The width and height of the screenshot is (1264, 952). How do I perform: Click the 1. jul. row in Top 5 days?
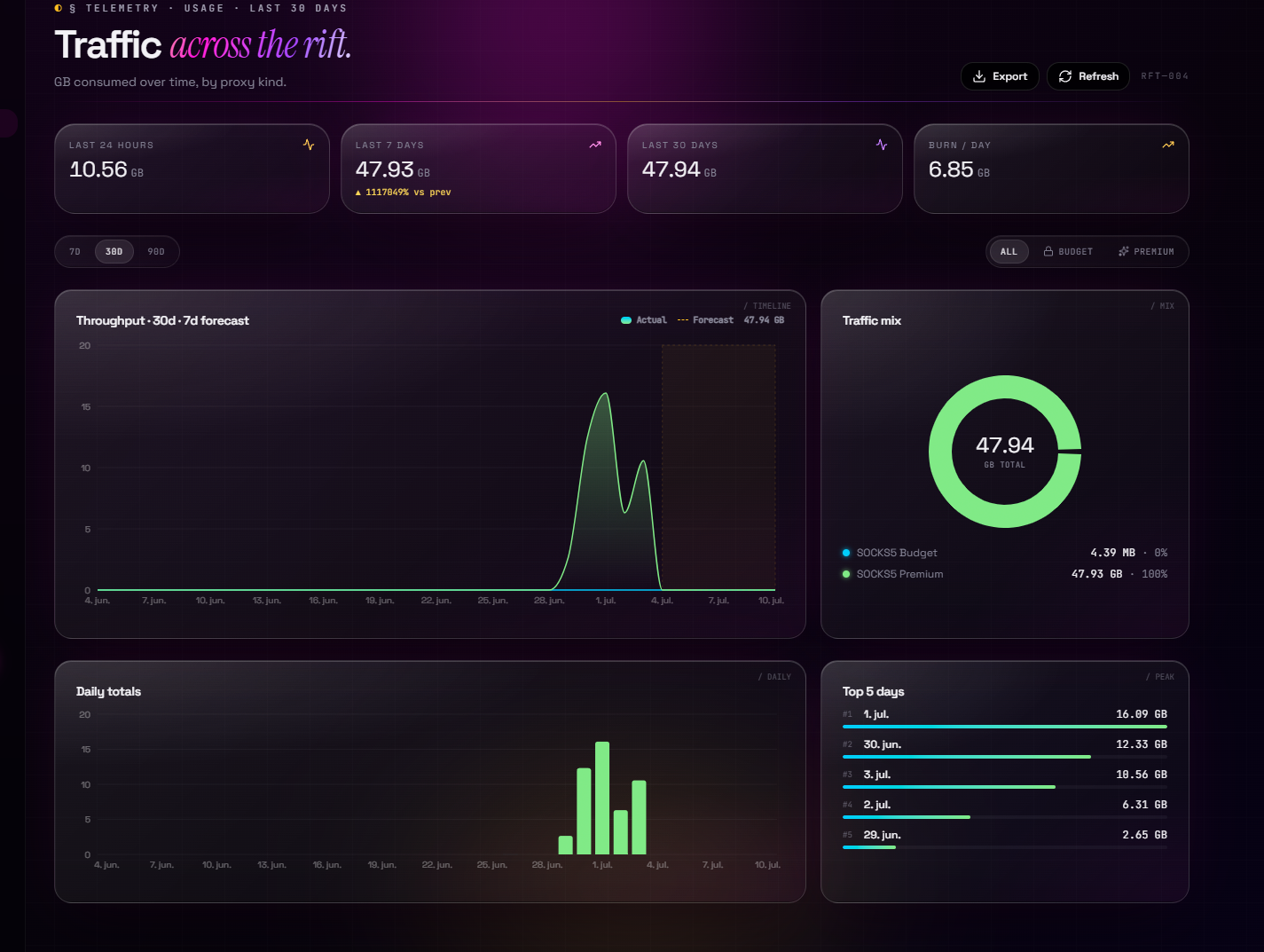tap(1005, 720)
